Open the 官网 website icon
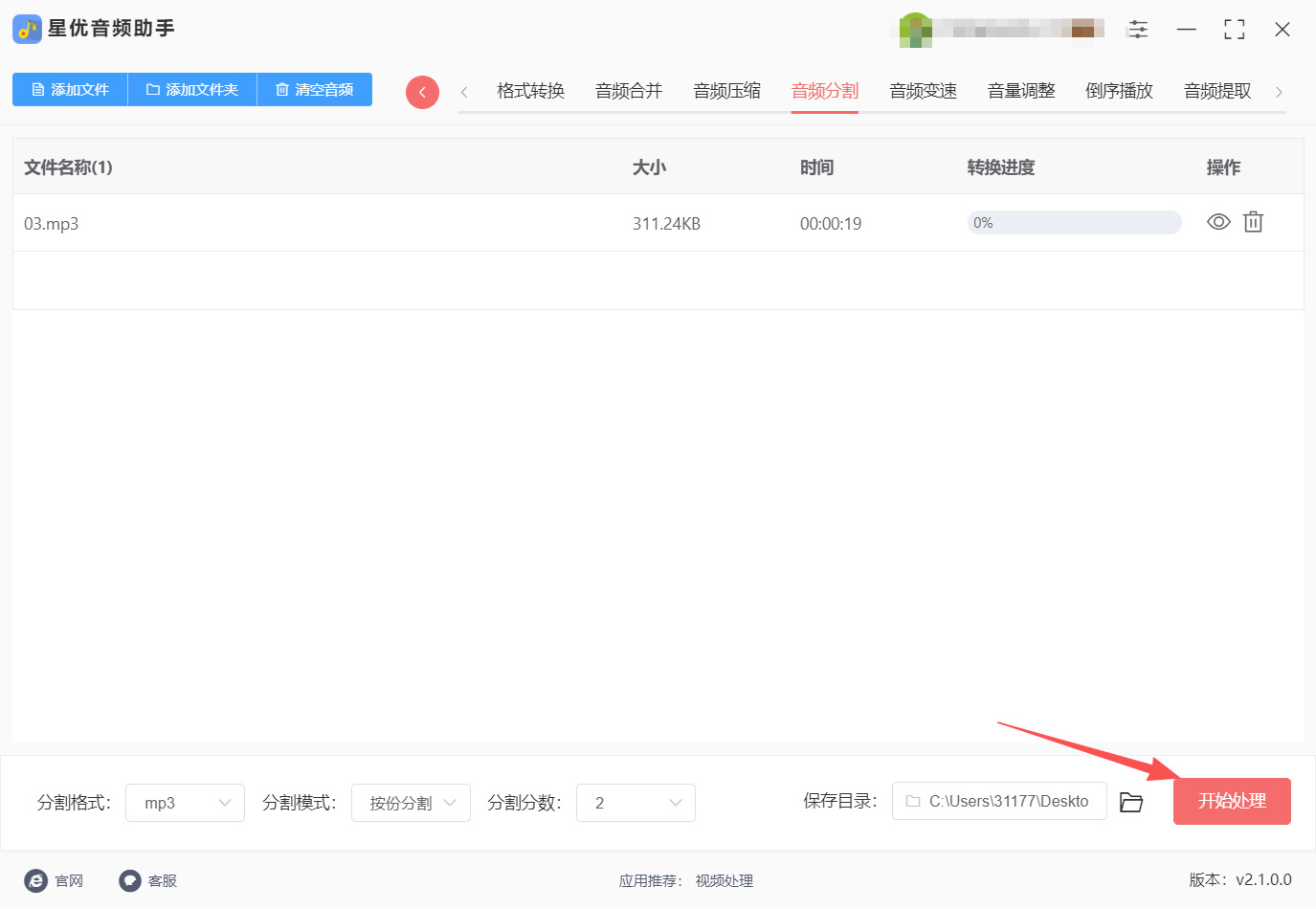Screen dimensions: 1316x909 [x=35, y=880]
